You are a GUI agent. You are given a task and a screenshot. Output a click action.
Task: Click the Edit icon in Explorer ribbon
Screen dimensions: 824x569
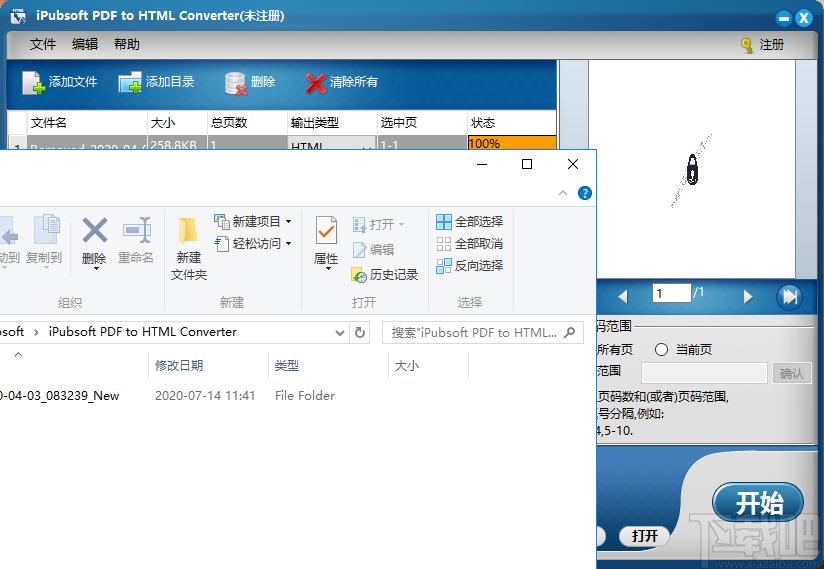tap(359, 250)
